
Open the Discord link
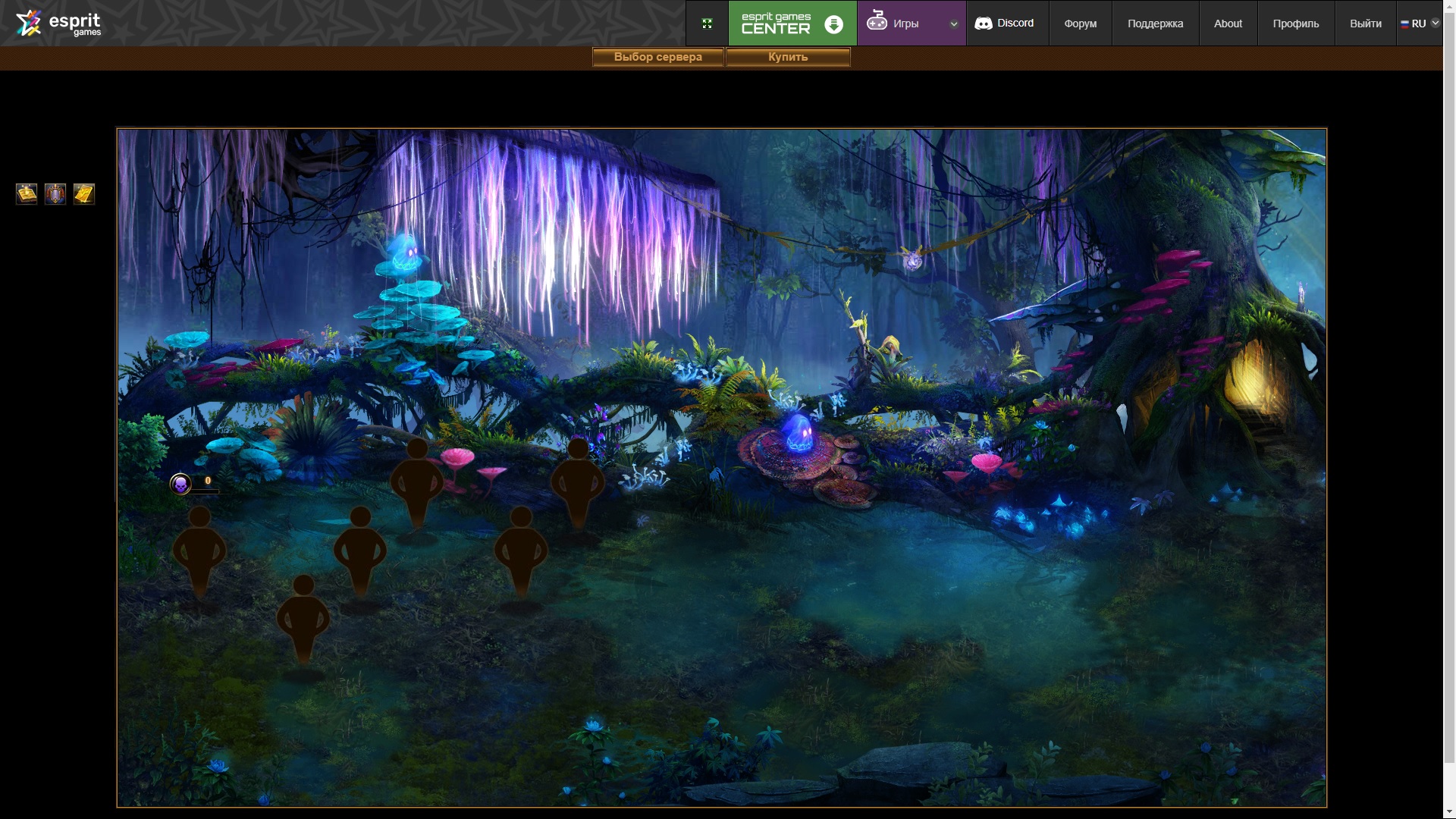1005,24
